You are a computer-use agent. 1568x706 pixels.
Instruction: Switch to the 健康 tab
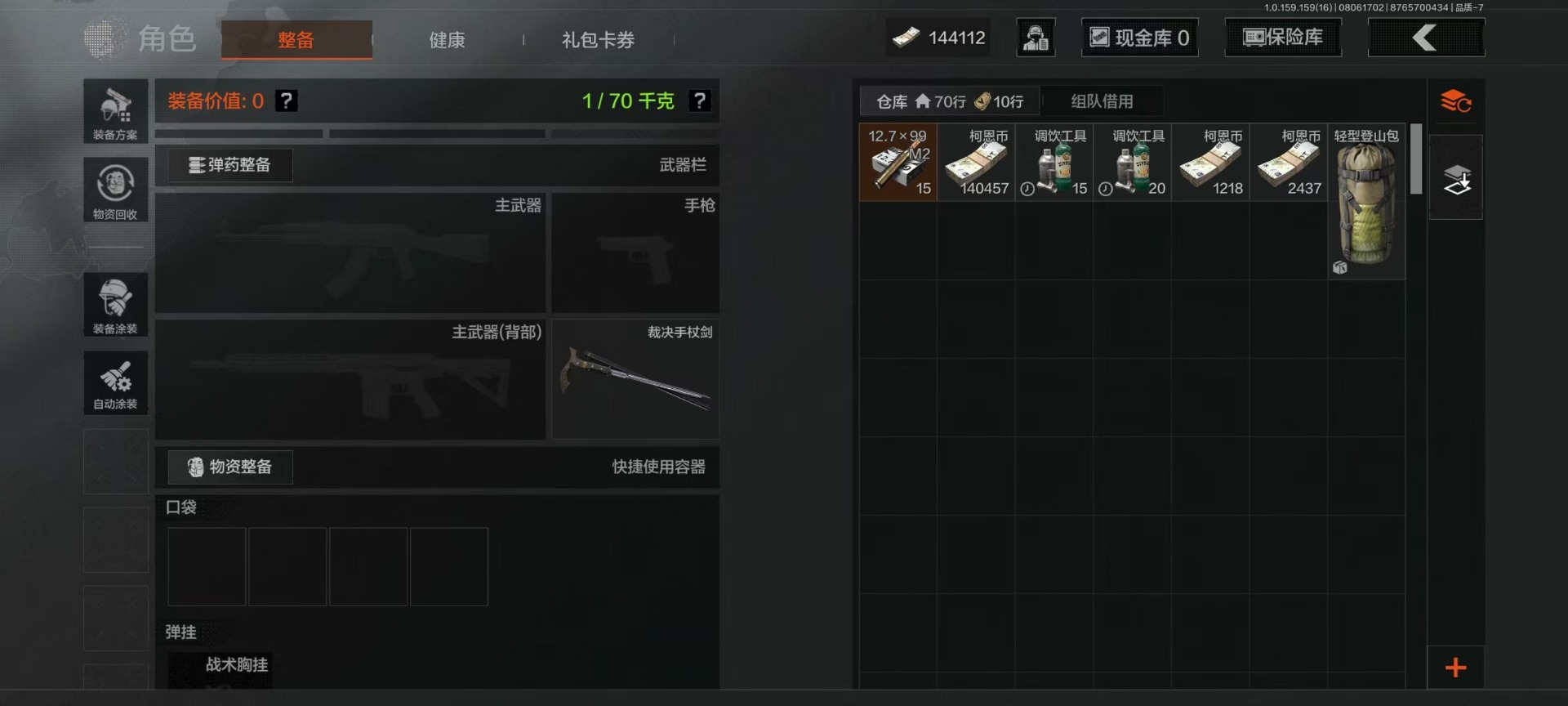(447, 40)
